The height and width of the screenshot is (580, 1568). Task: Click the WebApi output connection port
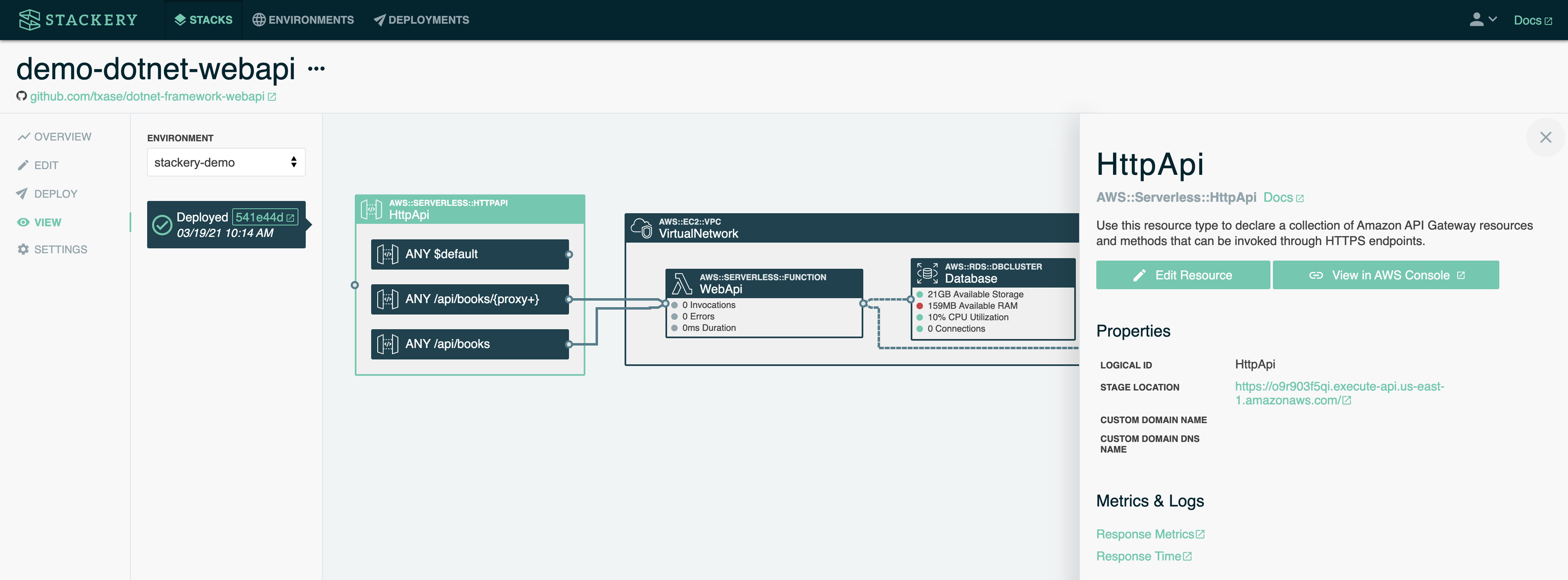[x=863, y=303]
